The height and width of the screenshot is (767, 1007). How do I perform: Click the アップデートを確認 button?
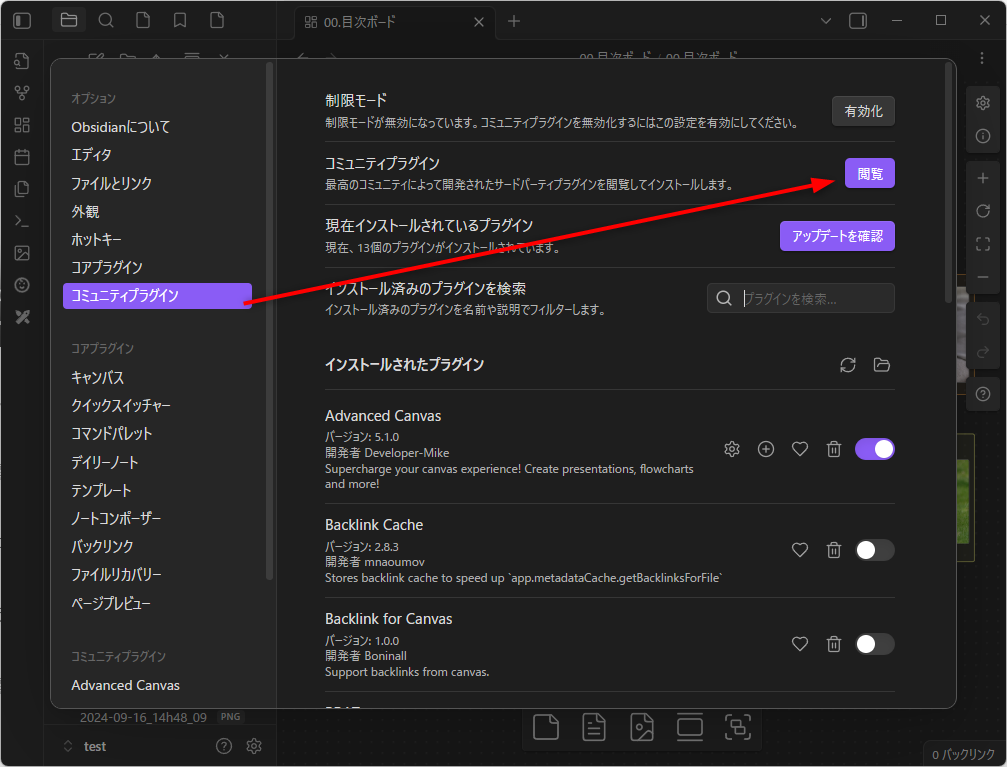click(837, 236)
